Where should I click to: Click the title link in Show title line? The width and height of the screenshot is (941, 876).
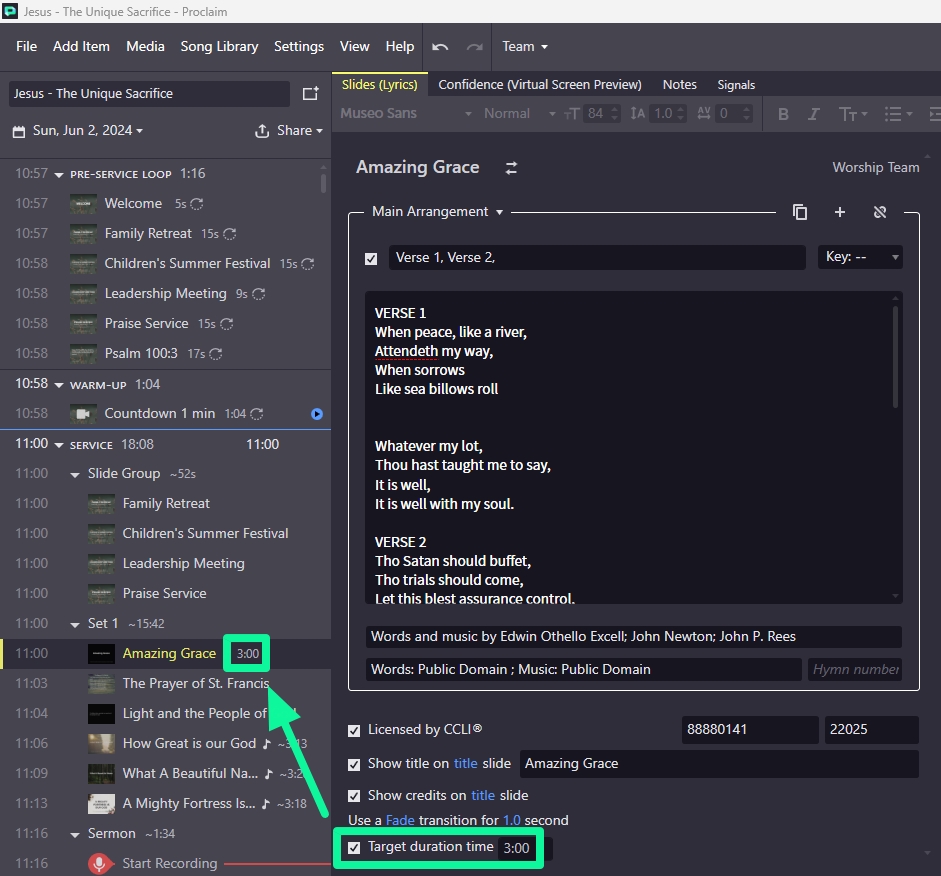click(465, 764)
